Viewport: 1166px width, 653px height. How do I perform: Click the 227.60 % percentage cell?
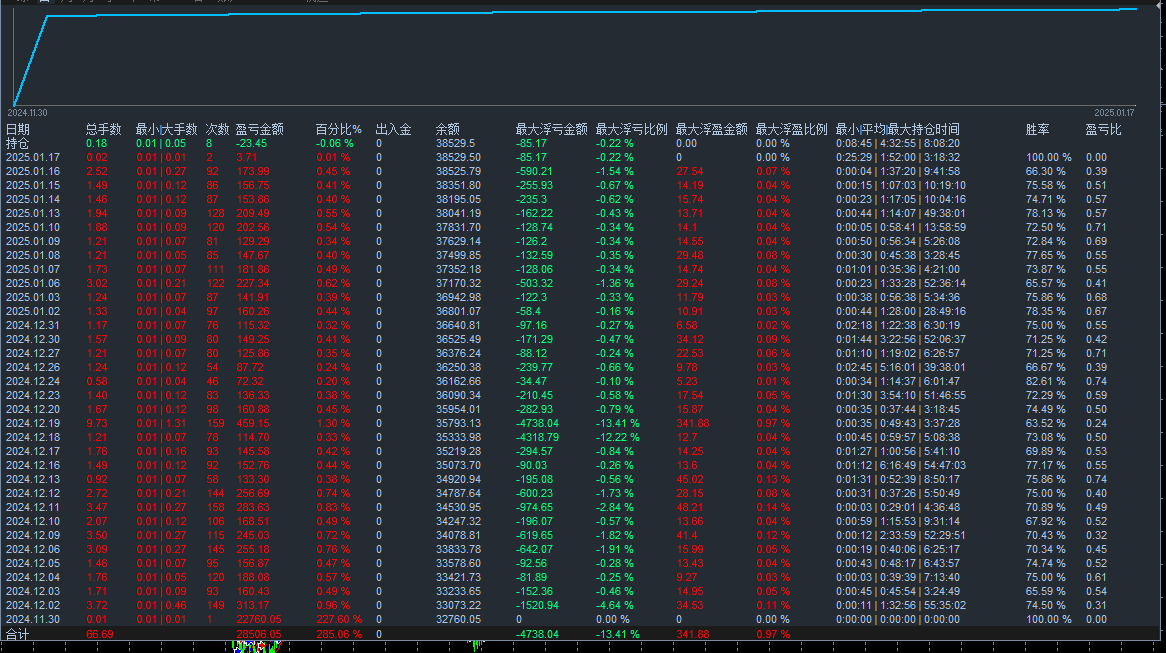(339, 620)
